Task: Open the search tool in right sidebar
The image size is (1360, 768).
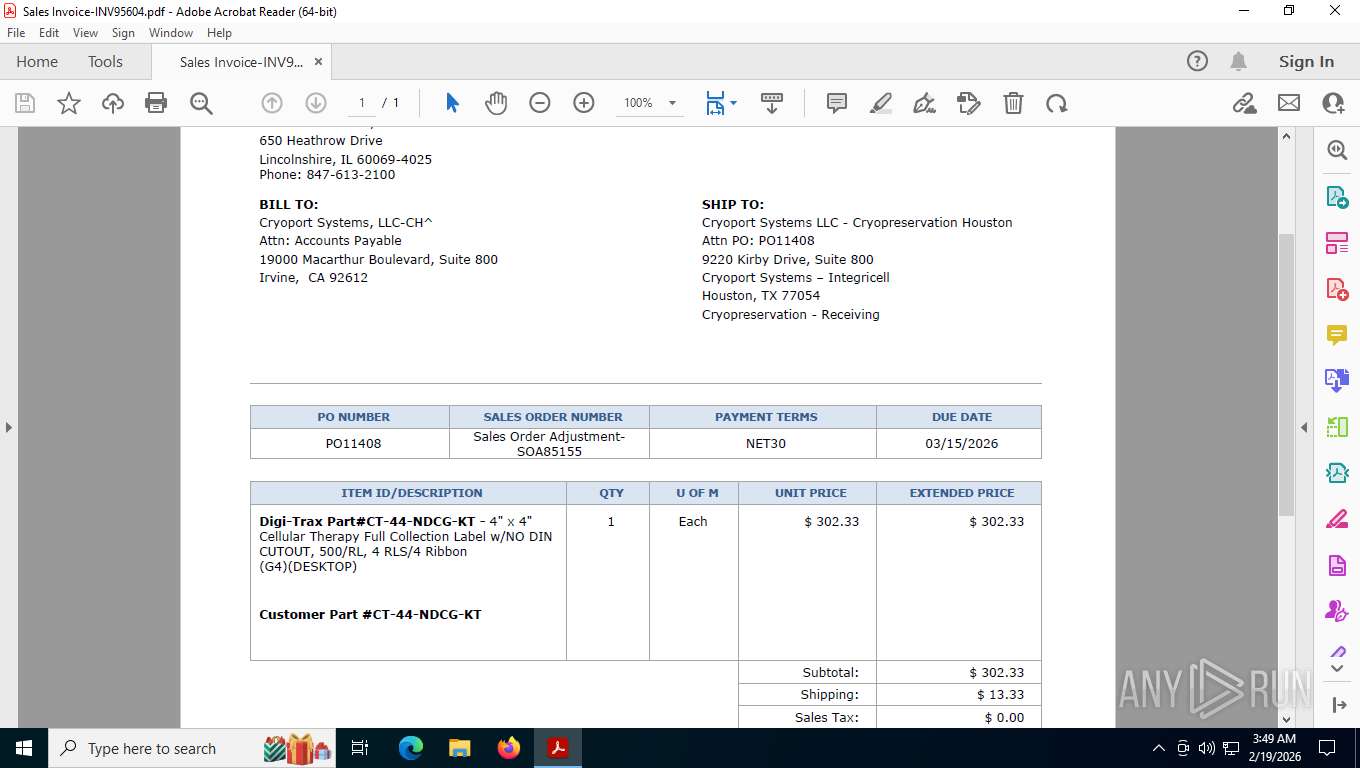Action: tap(1337, 150)
